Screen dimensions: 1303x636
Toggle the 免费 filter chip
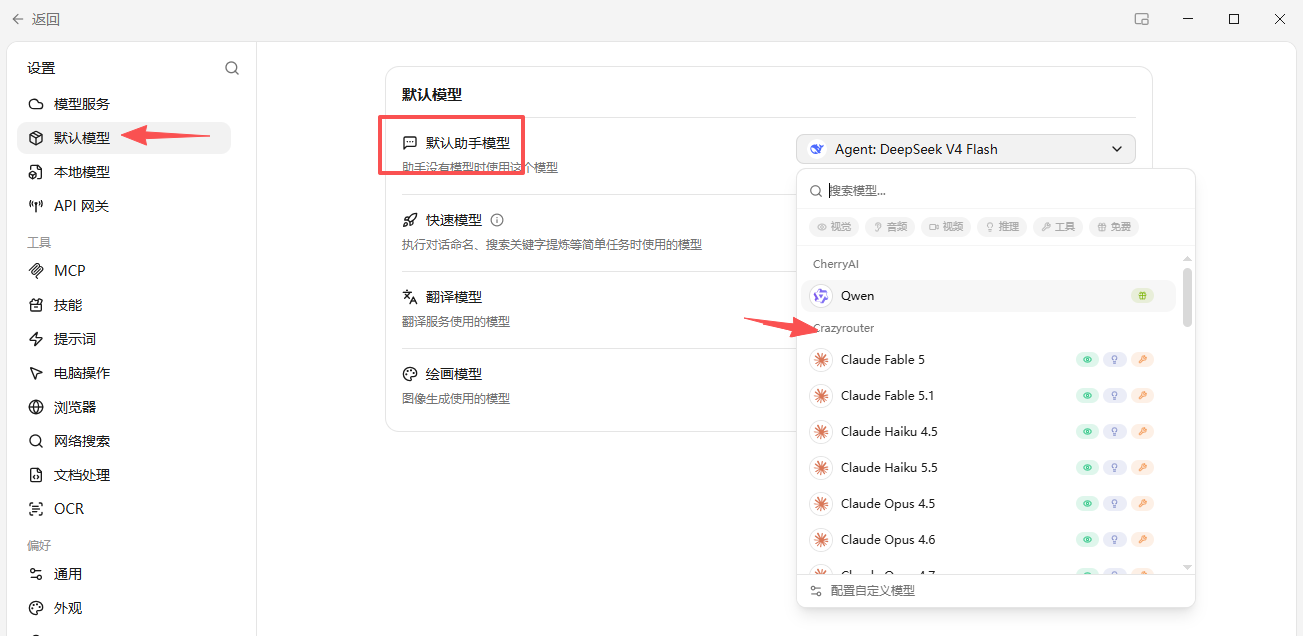(x=1114, y=227)
